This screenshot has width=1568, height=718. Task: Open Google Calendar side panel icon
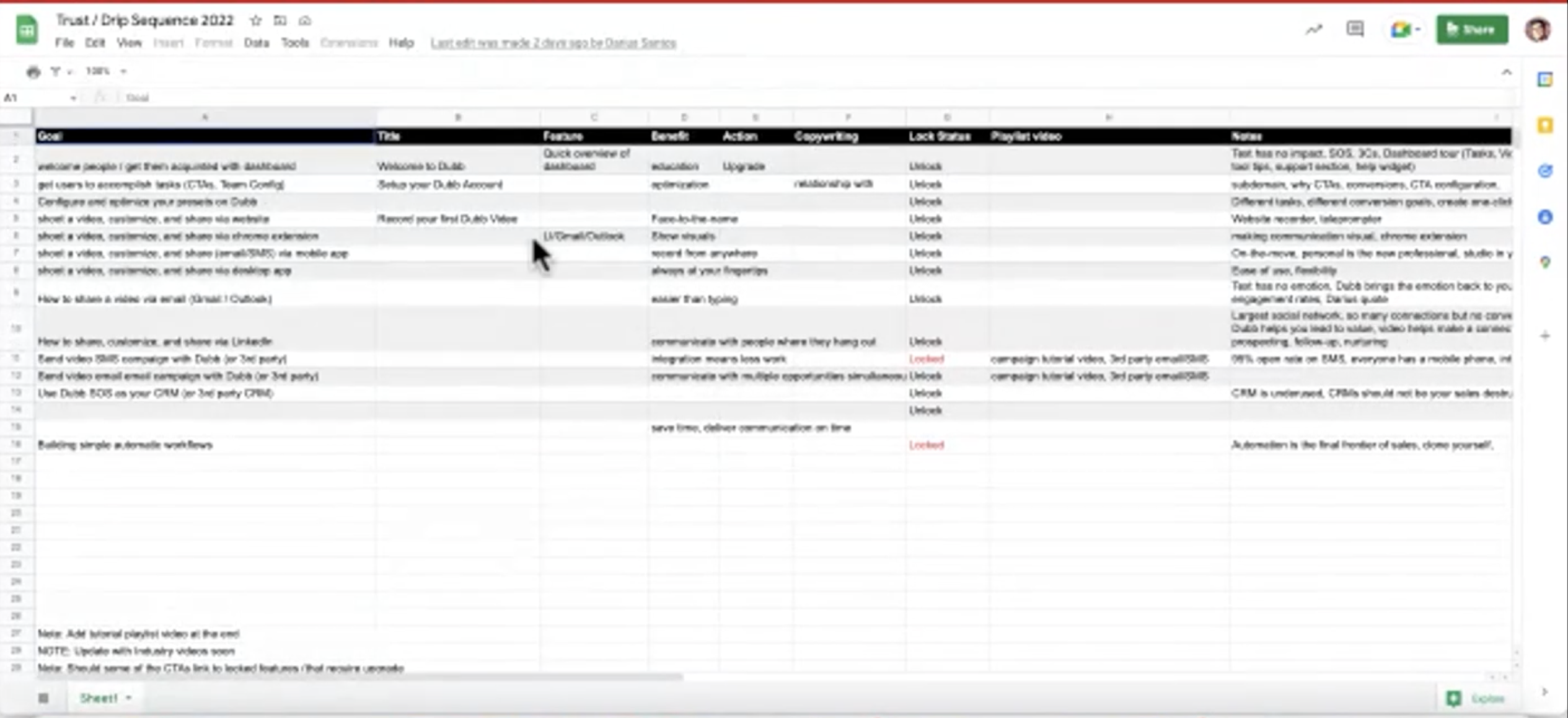coord(1545,79)
